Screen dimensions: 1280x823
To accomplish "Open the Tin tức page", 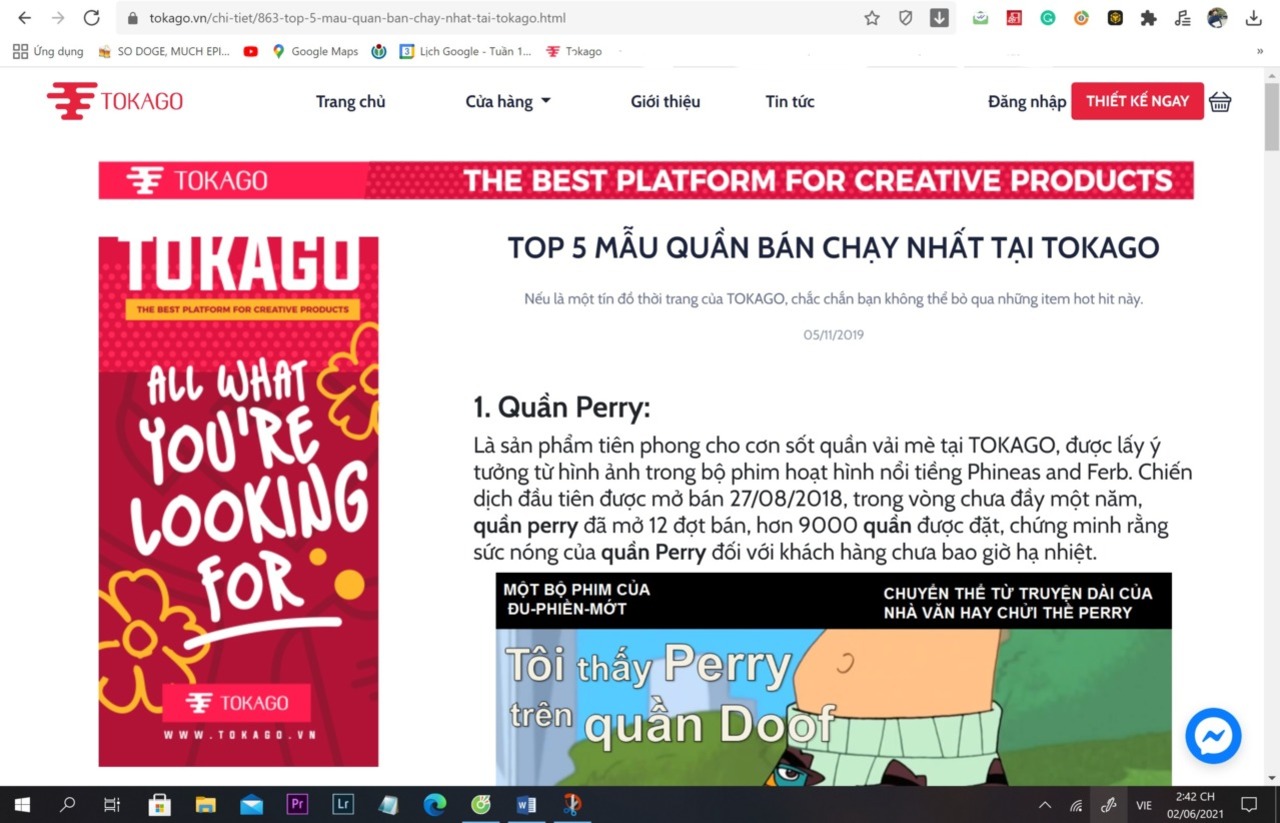I will pyautogui.click(x=790, y=101).
